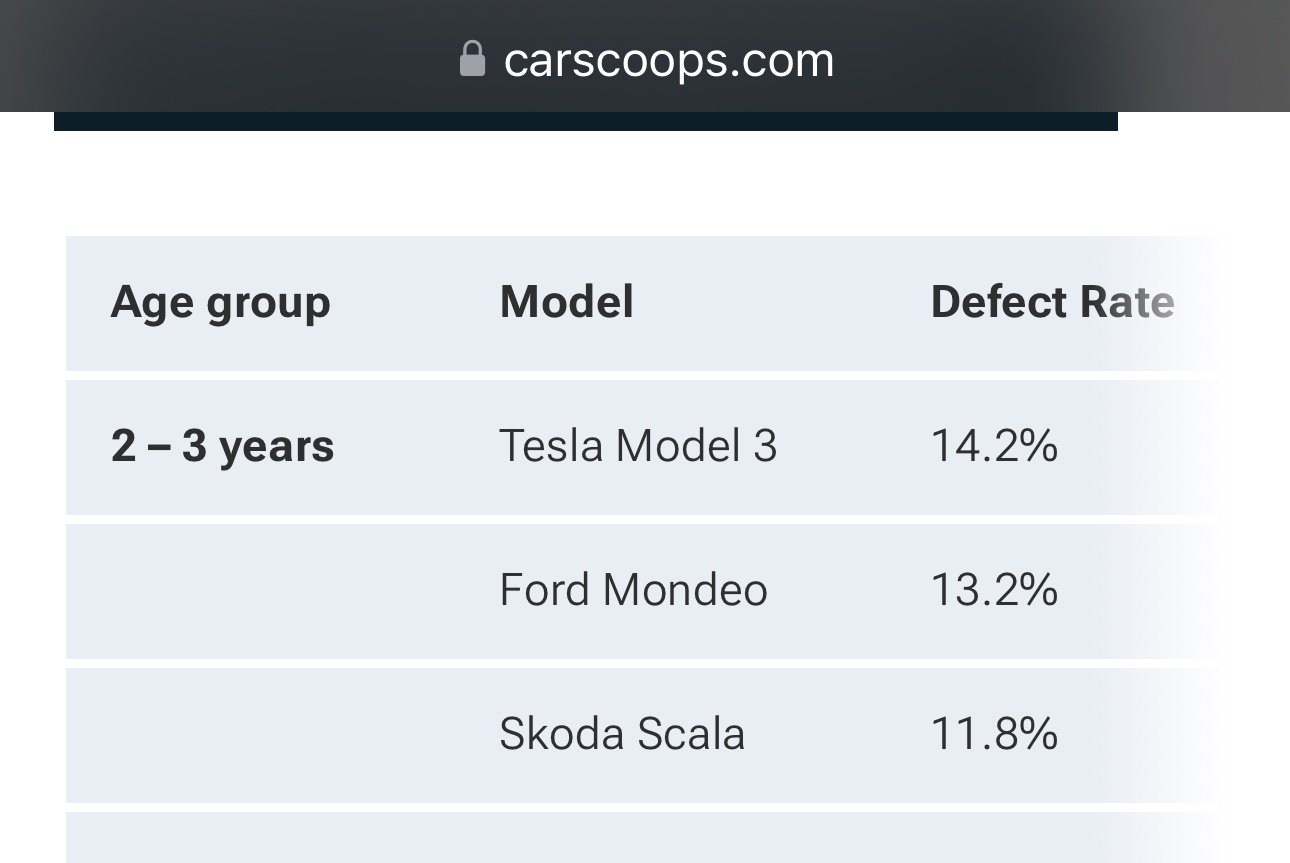
Task: Click the Defect Rate column header
Action: (1051, 302)
